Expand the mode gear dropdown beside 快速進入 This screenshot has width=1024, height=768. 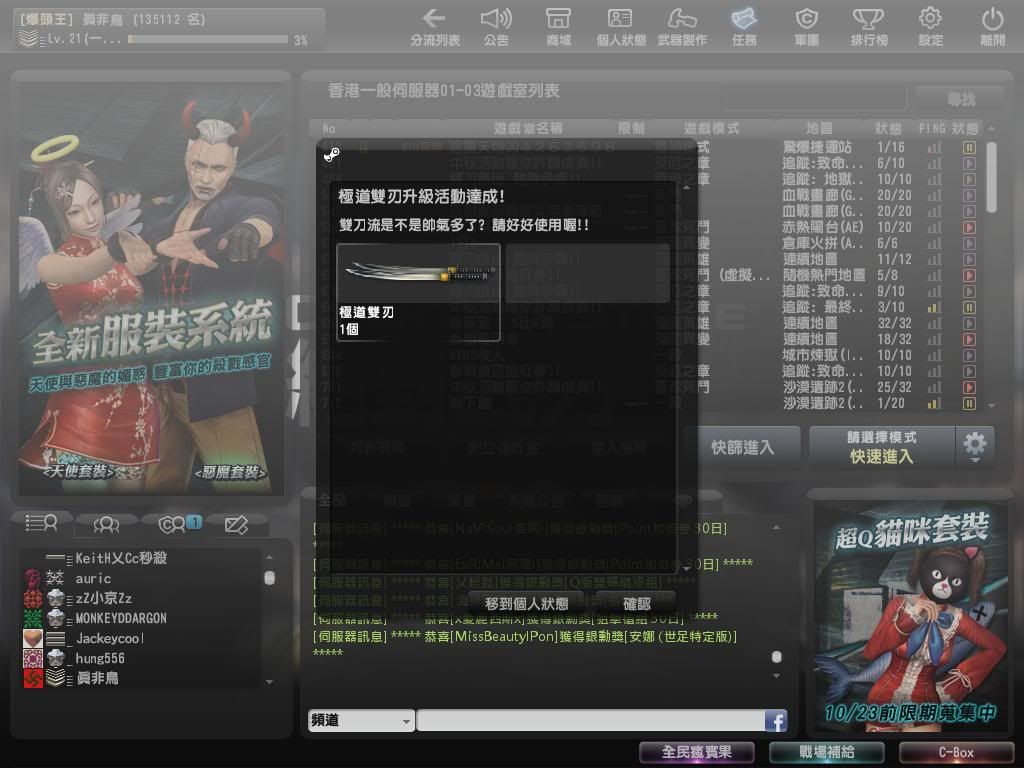[974, 446]
